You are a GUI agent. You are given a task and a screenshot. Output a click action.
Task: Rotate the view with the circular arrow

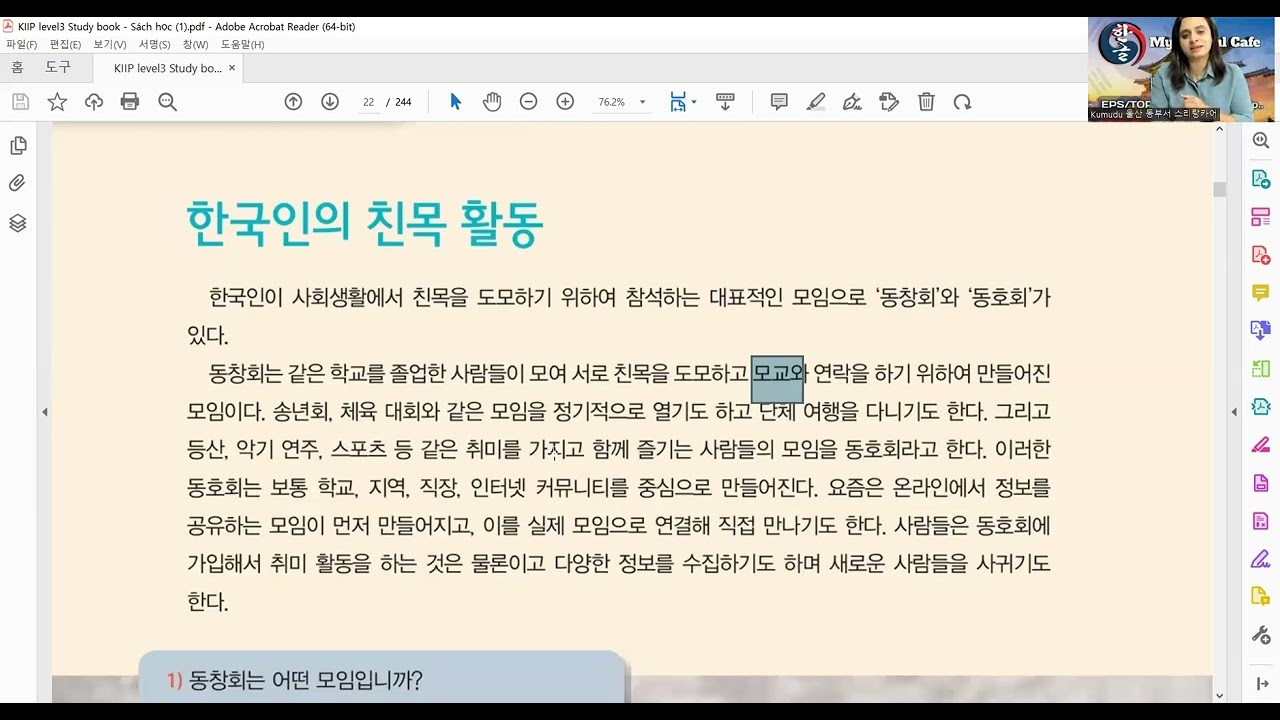point(962,101)
